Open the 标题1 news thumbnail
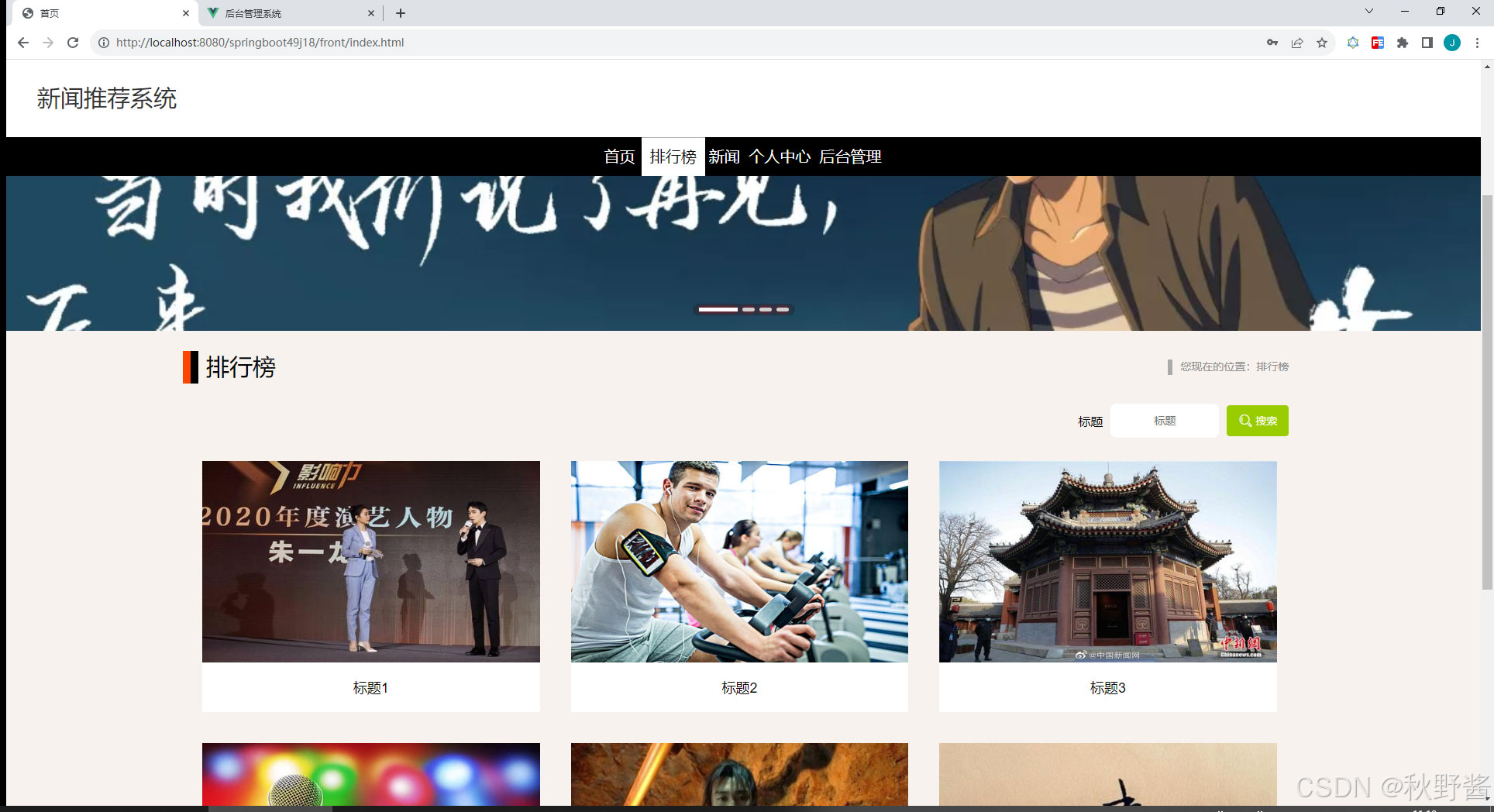 tap(371, 562)
